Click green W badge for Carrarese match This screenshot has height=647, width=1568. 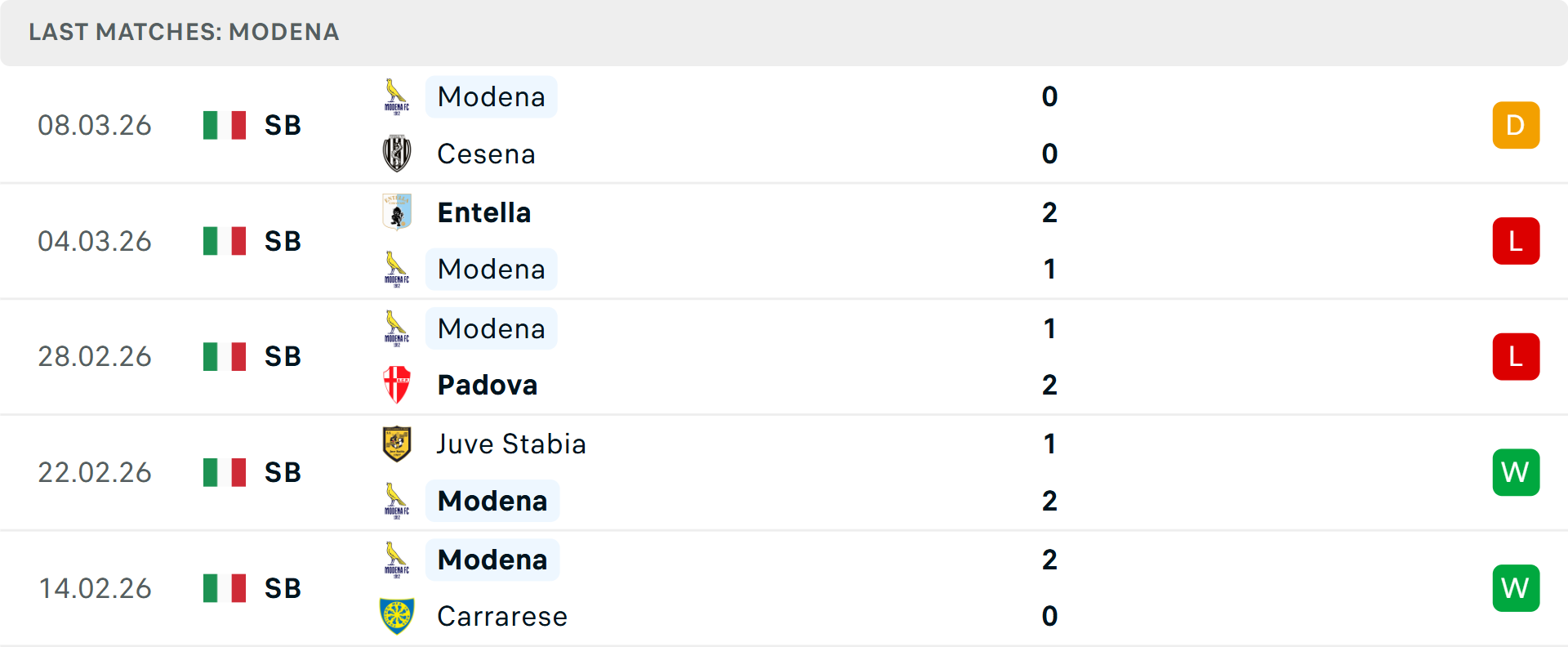coord(1516,588)
